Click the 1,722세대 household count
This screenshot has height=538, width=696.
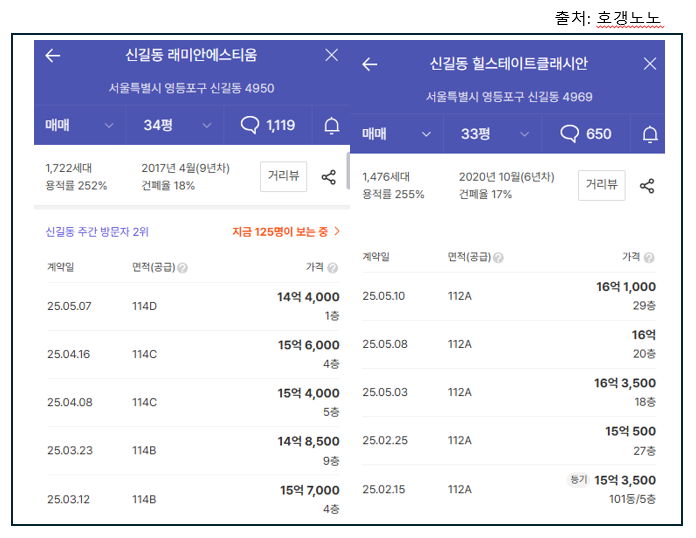tap(68, 168)
